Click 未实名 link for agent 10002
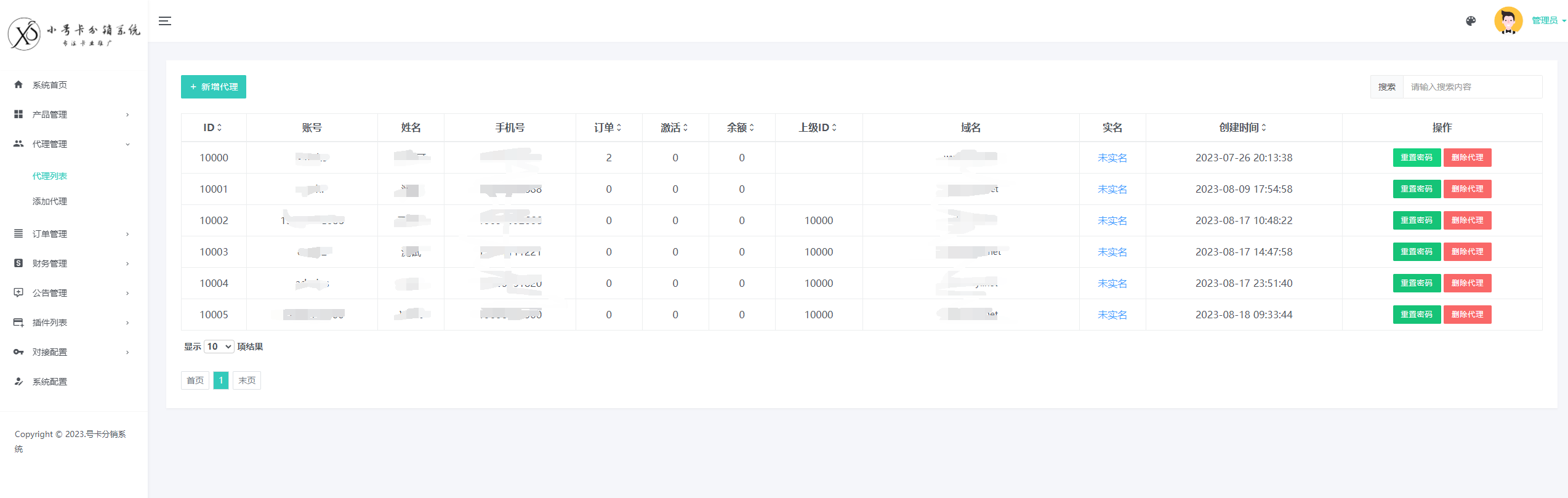The height and width of the screenshot is (498, 1568). 1112,221
